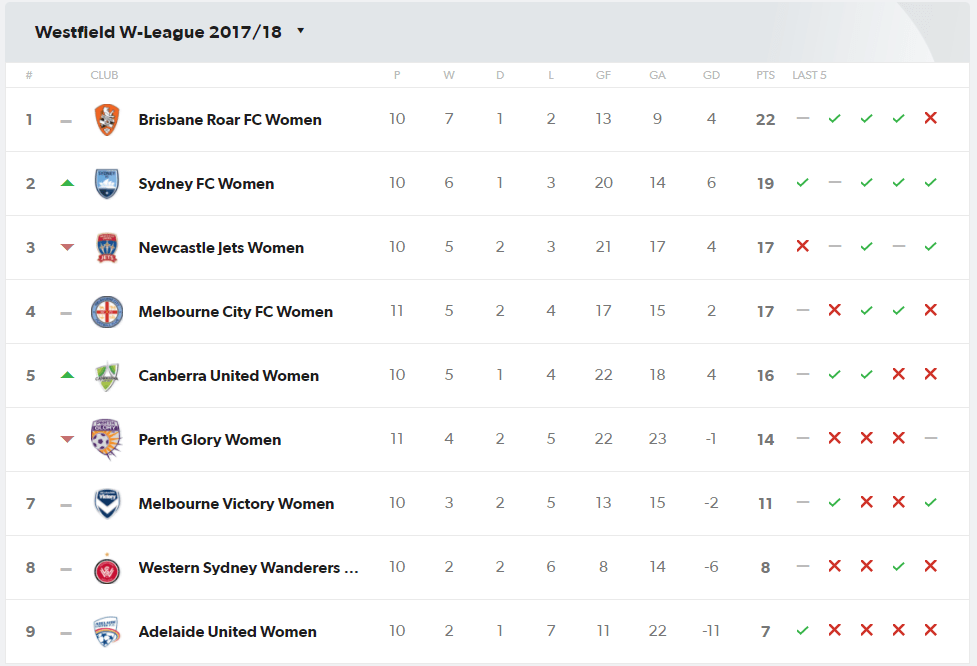The width and height of the screenshot is (977, 666).
Task: Open the Brisbane Roar FC Women team link
Action: point(230,120)
